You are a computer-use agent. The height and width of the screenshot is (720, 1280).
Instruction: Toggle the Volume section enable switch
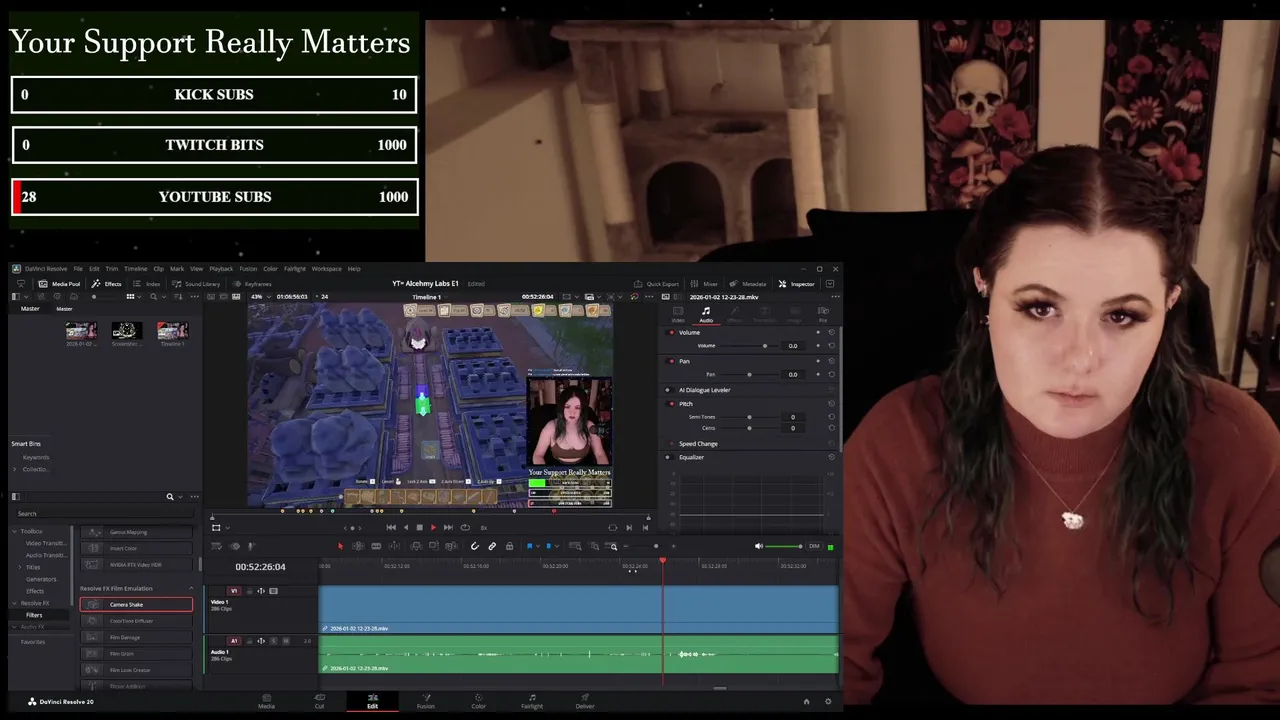pyautogui.click(x=671, y=332)
